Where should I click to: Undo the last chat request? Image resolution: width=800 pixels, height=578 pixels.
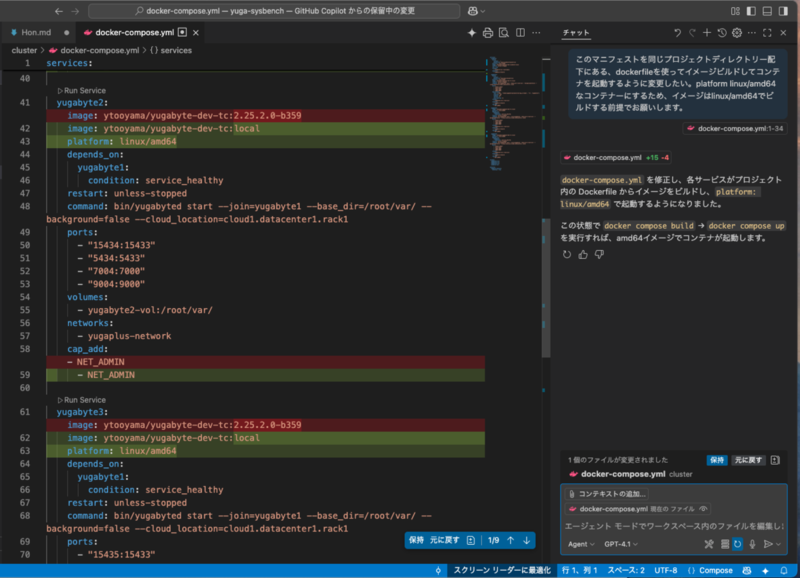click(677, 33)
